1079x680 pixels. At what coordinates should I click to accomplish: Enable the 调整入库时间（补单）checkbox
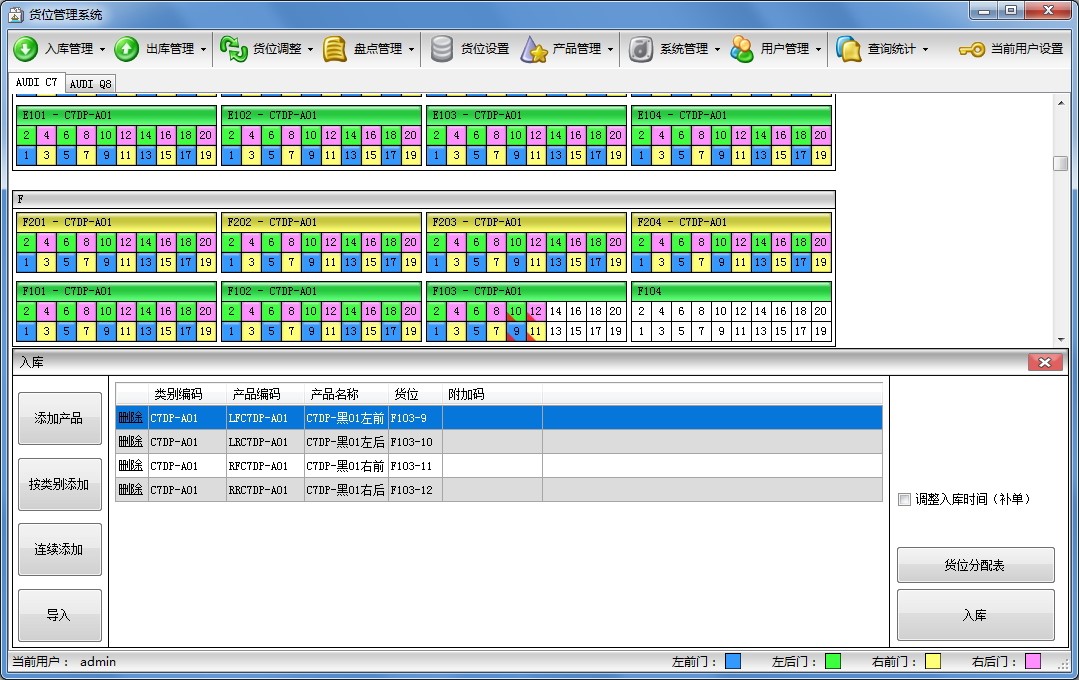904,499
